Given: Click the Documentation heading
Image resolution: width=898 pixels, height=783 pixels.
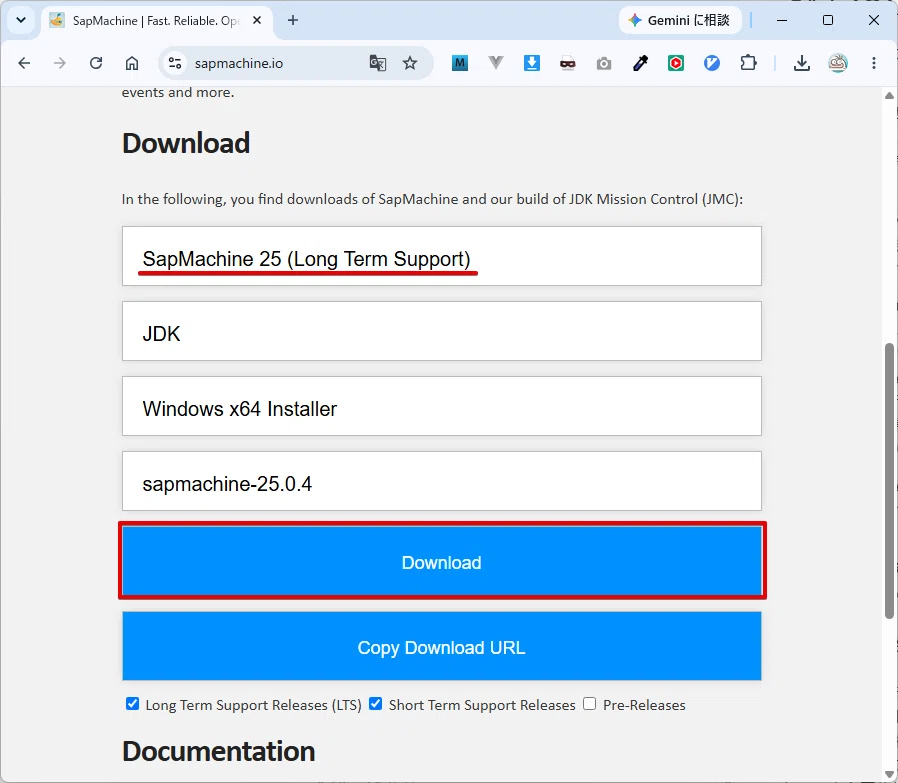Looking at the screenshot, I should coord(219,751).
